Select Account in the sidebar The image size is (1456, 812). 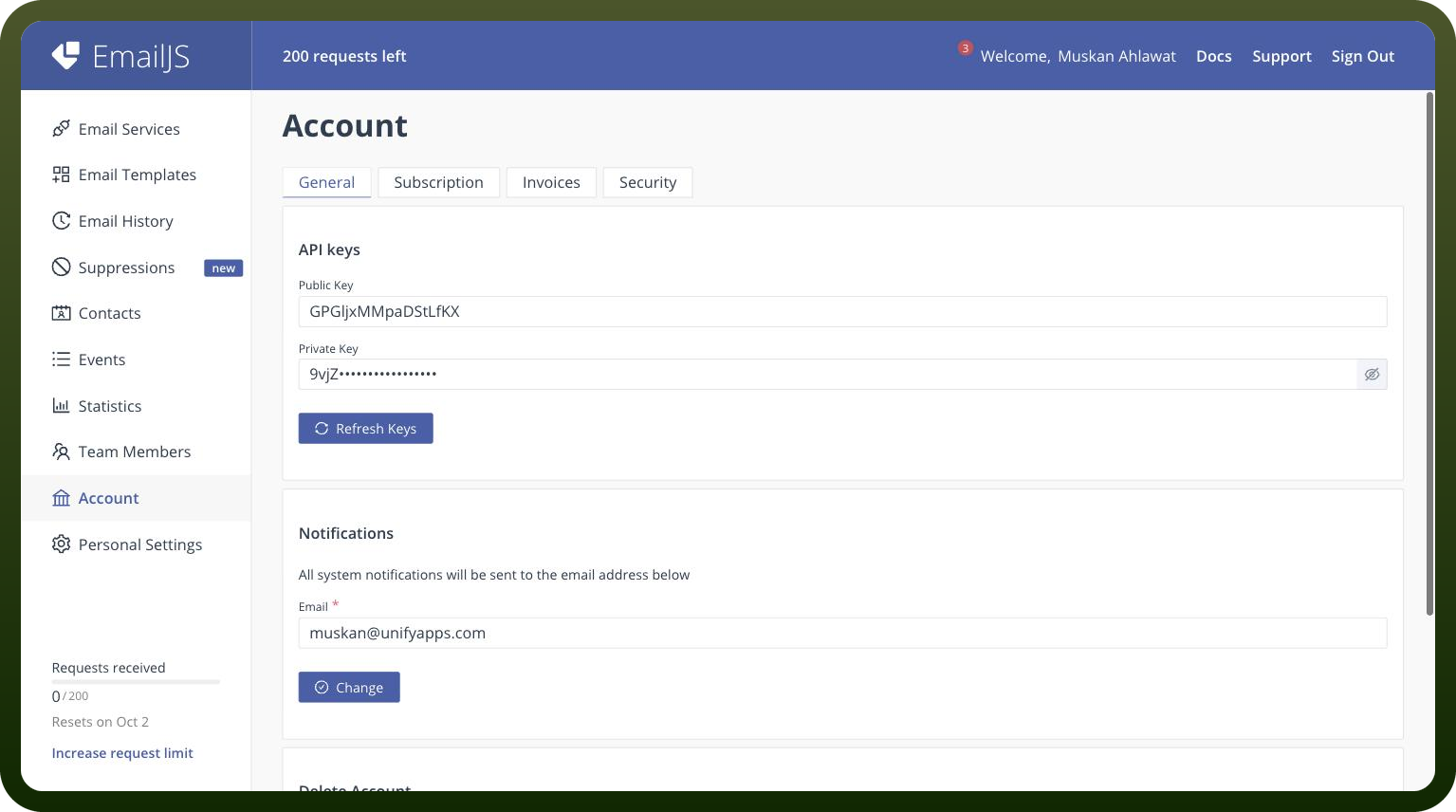click(136, 498)
